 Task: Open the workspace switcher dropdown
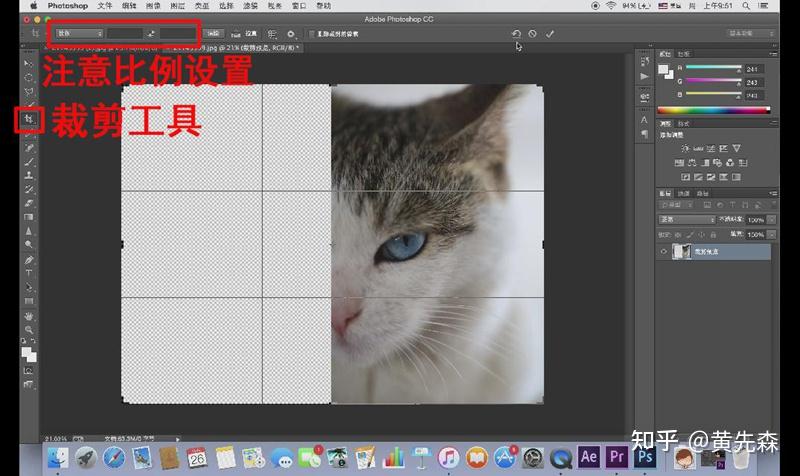click(x=751, y=34)
